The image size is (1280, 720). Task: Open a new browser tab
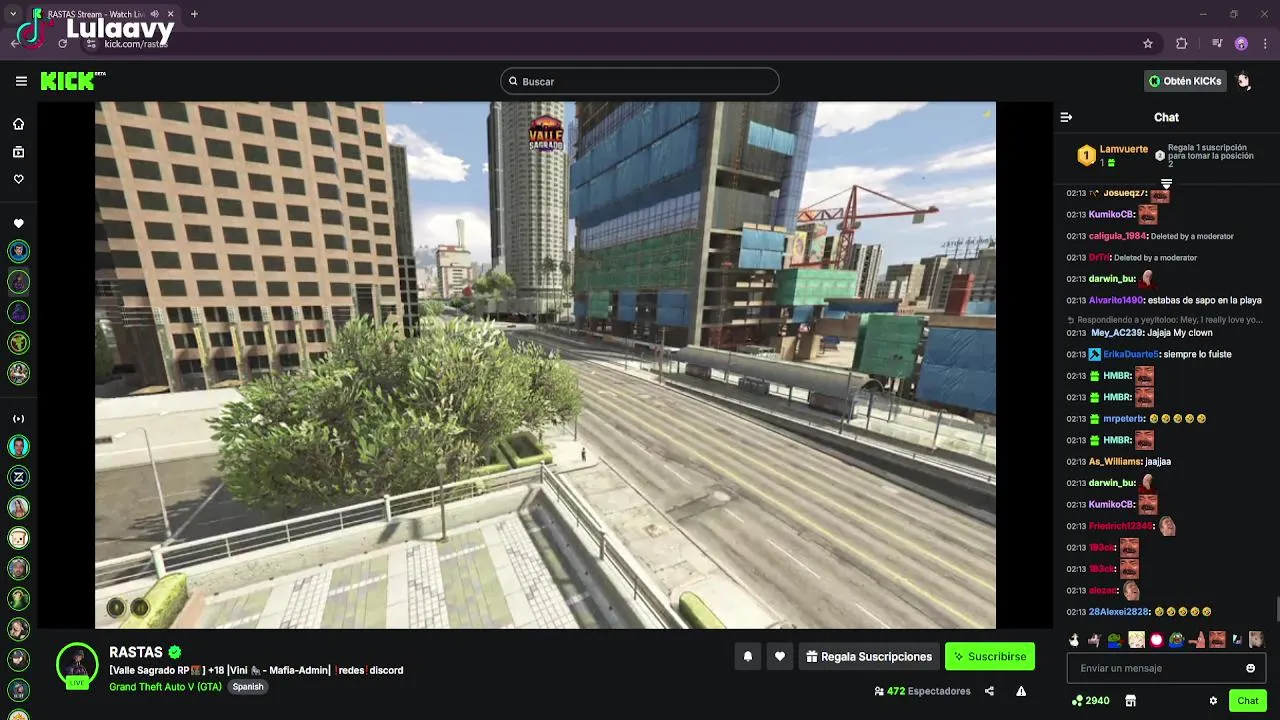coord(194,14)
